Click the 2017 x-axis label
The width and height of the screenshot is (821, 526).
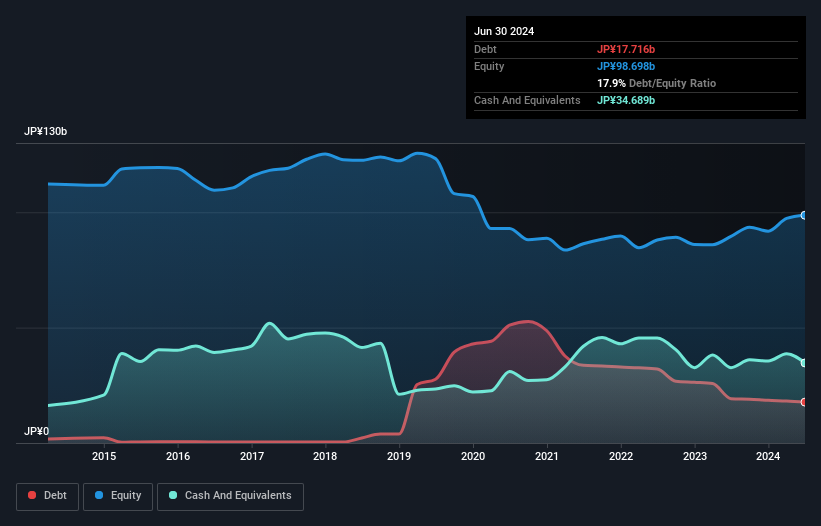click(x=252, y=456)
